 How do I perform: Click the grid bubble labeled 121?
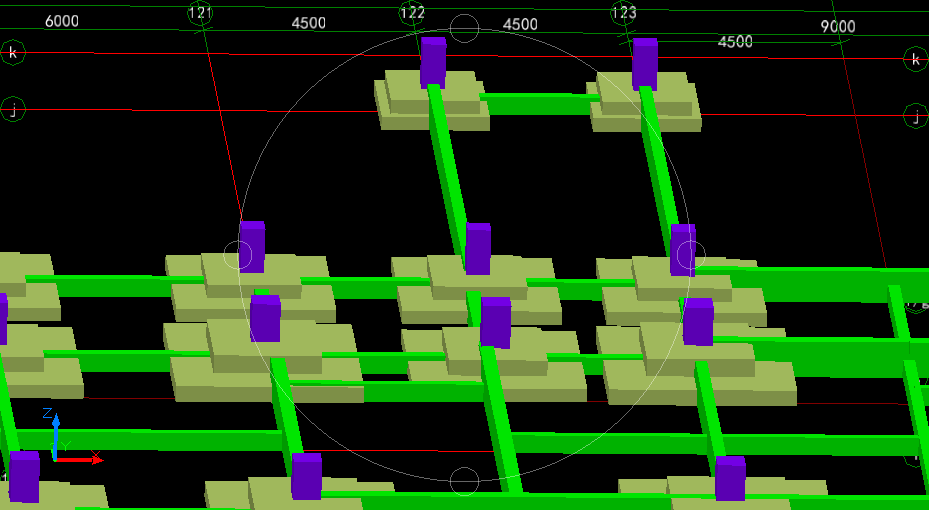point(201,12)
